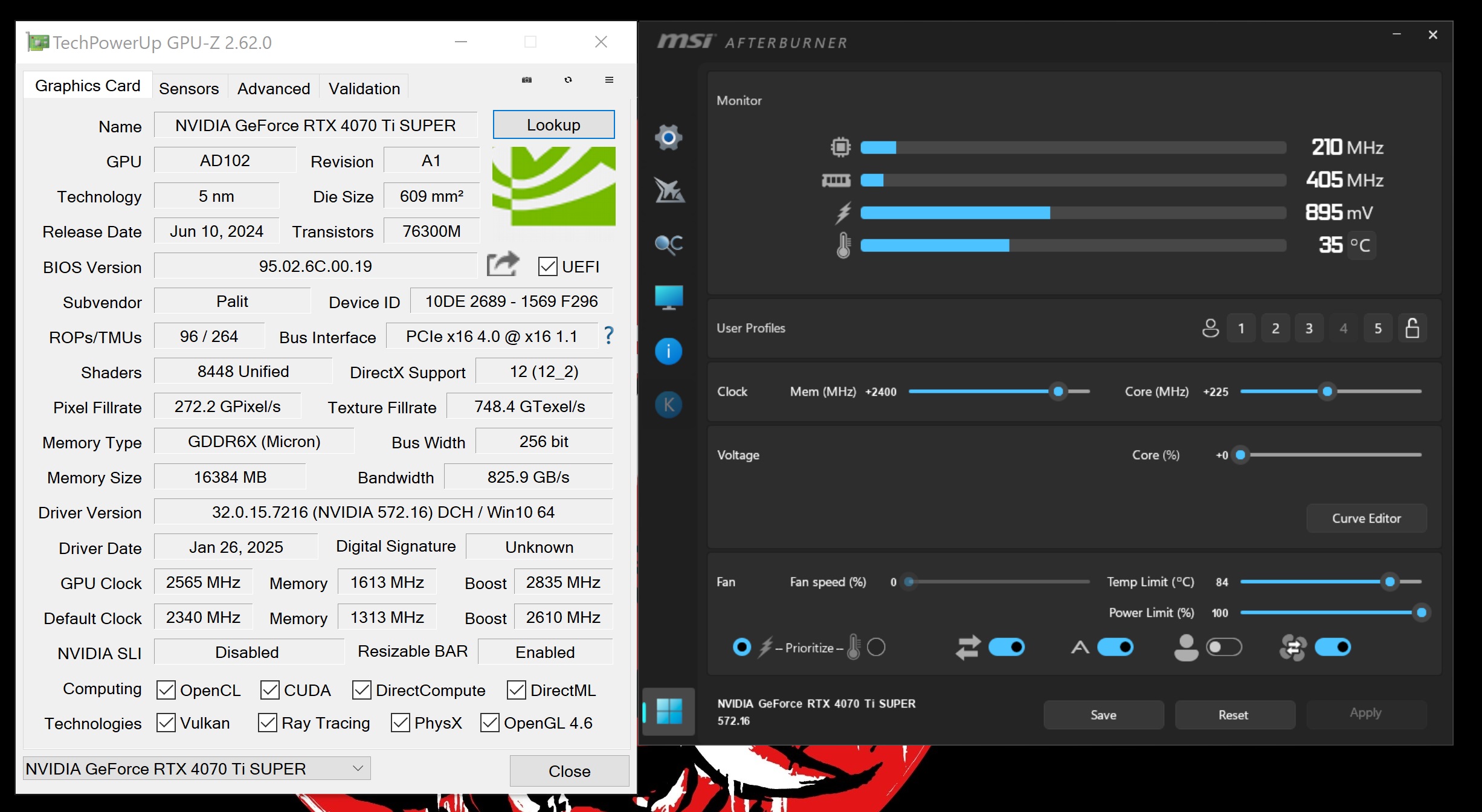Click the profile lock icon
The width and height of the screenshot is (1482, 812).
pos(1412,328)
